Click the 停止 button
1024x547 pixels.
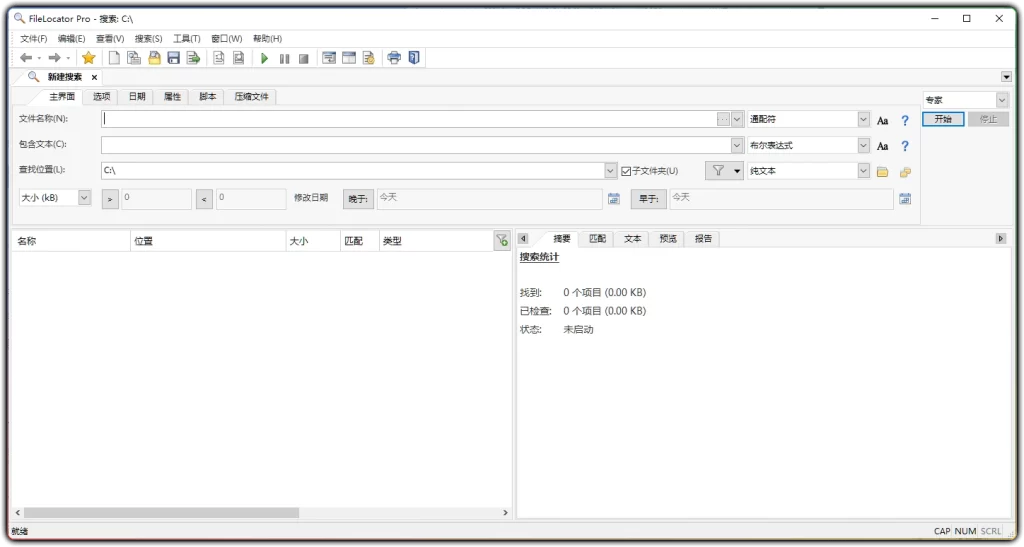click(x=988, y=119)
